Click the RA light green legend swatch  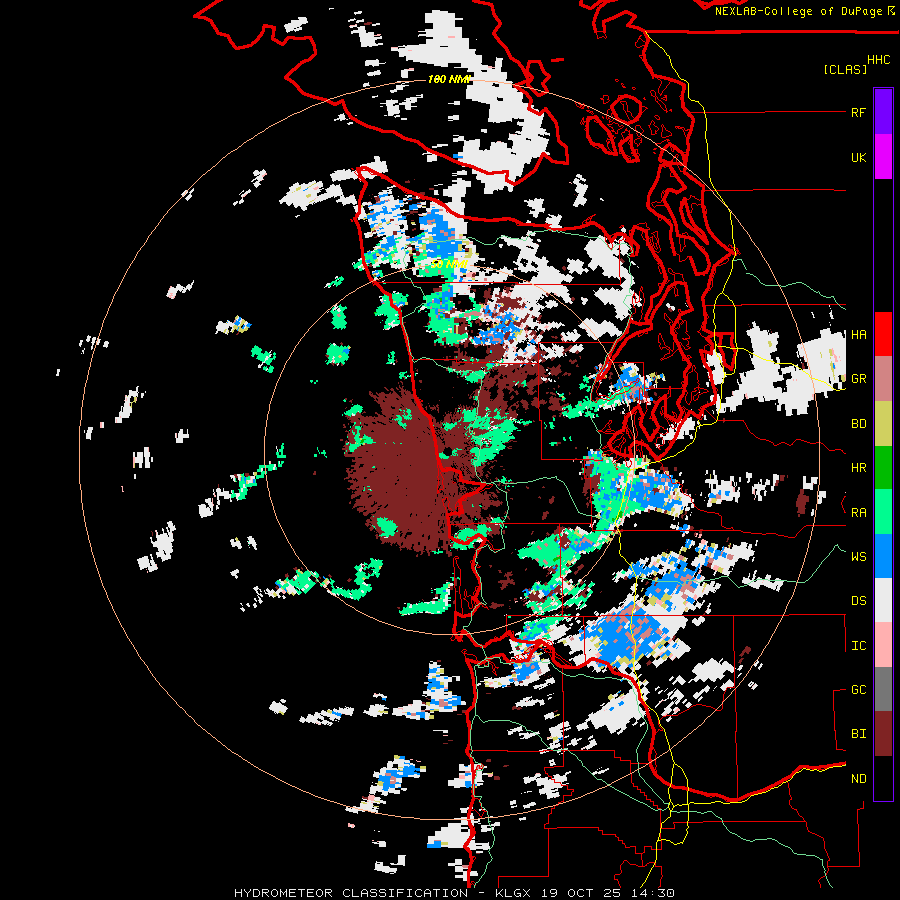(x=883, y=512)
